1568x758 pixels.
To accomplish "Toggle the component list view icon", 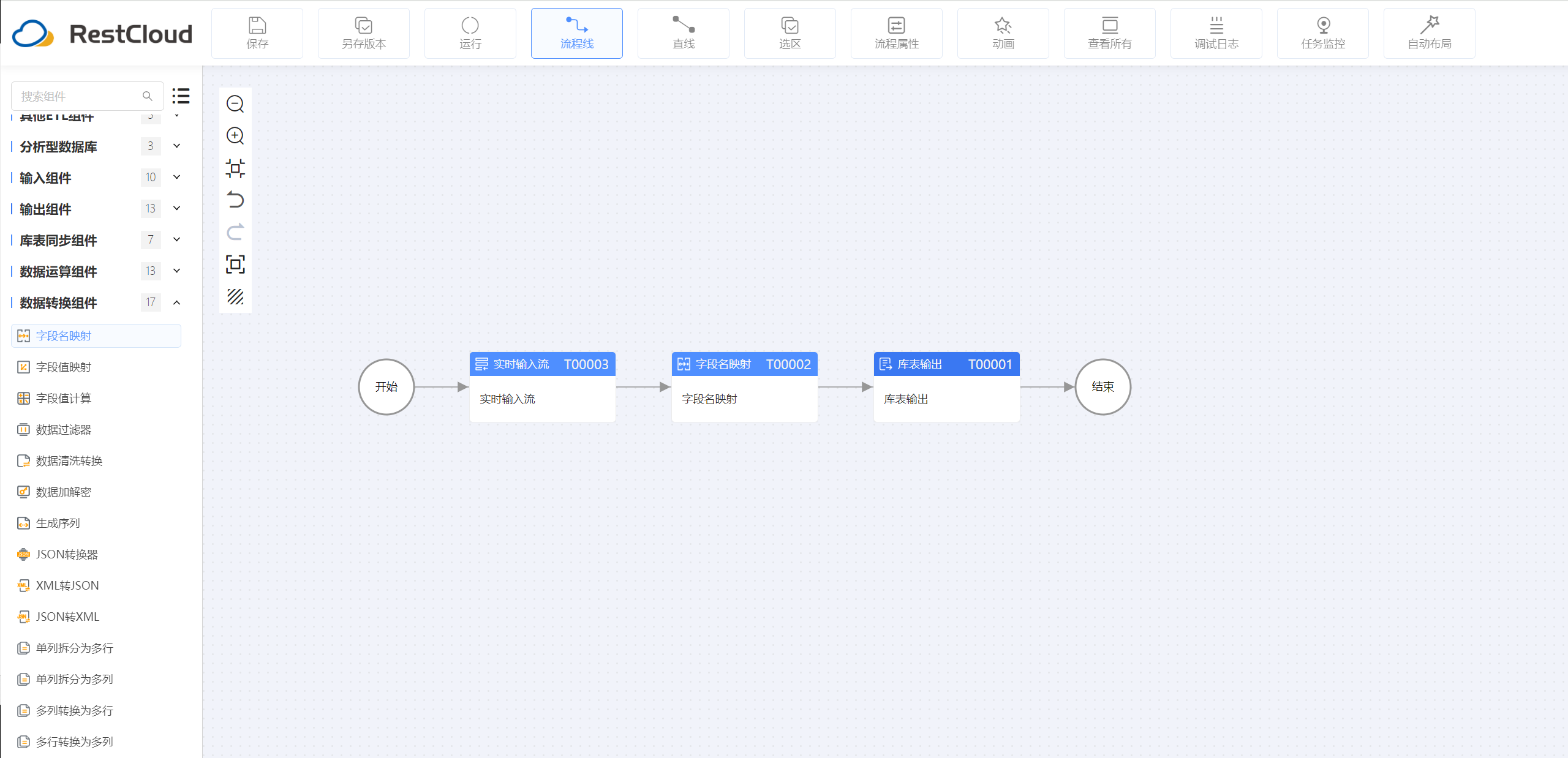I will coord(181,96).
